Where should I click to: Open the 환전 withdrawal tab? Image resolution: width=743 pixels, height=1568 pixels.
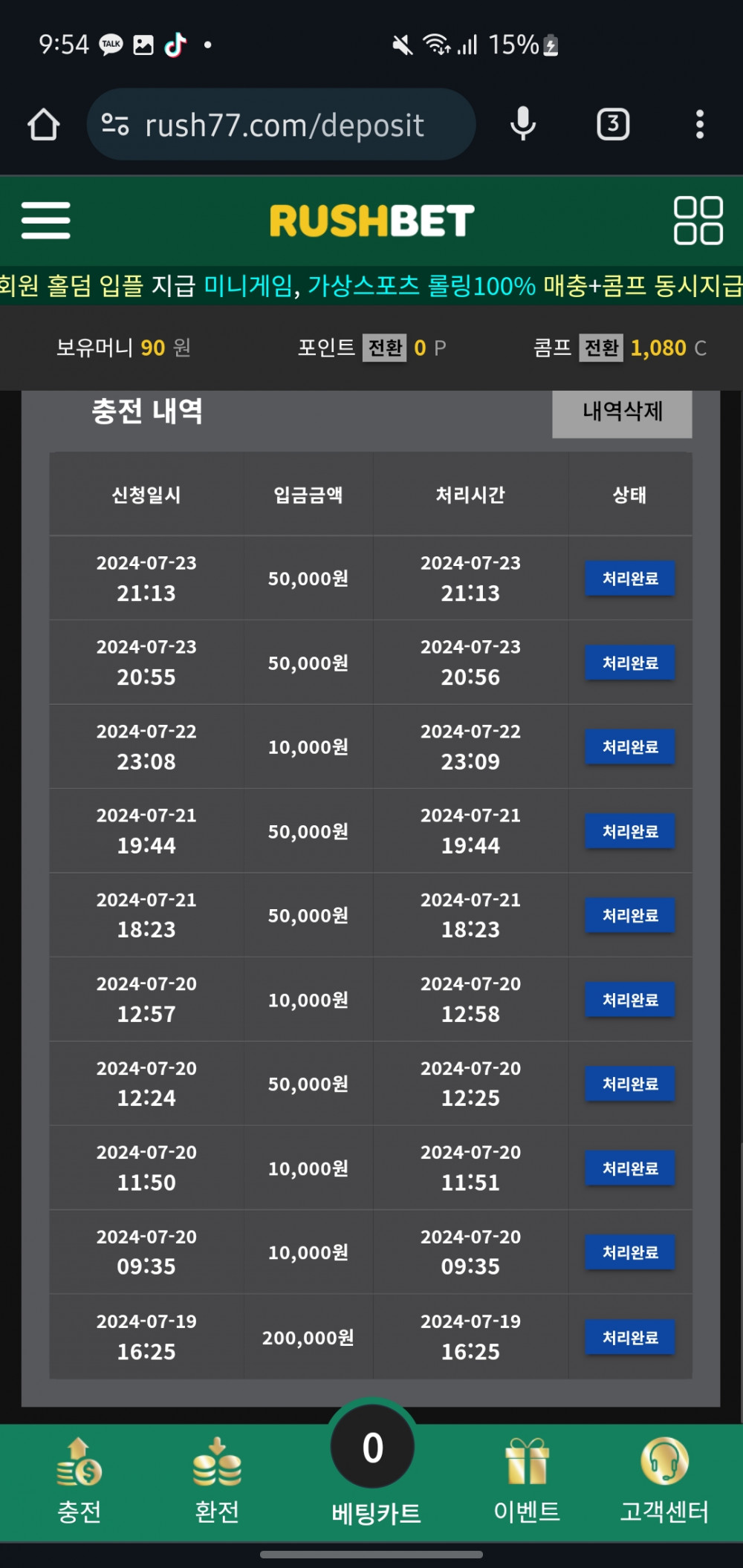click(x=216, y=1481)
